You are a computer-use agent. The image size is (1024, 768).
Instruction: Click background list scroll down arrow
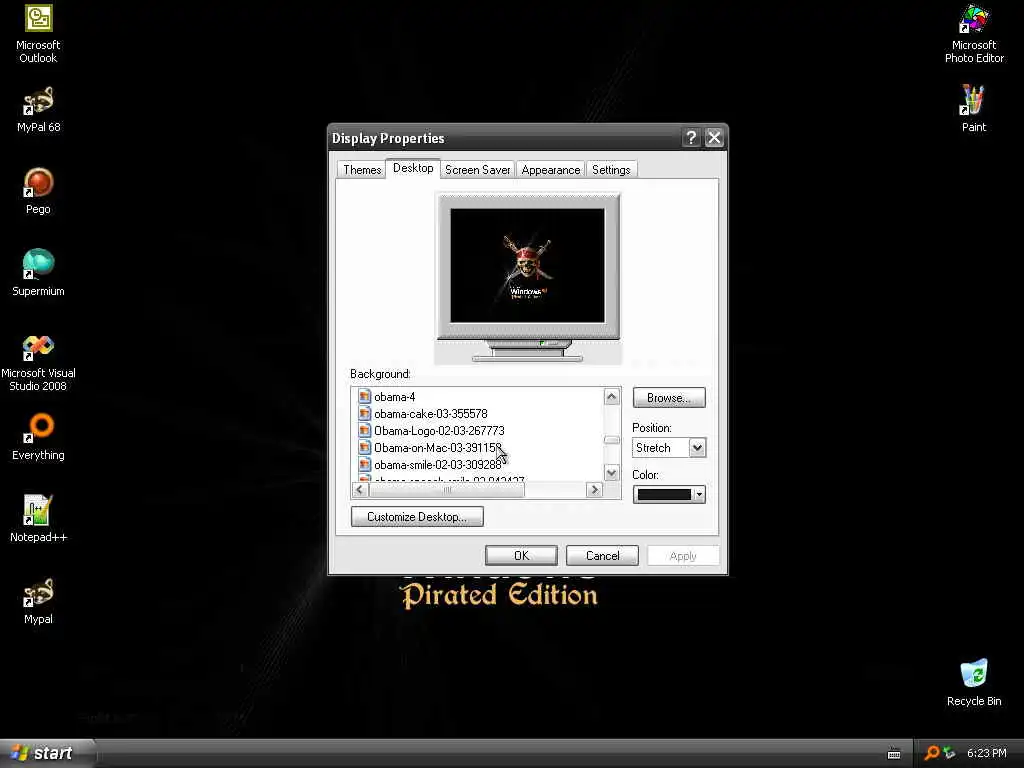tap(611, 473)
